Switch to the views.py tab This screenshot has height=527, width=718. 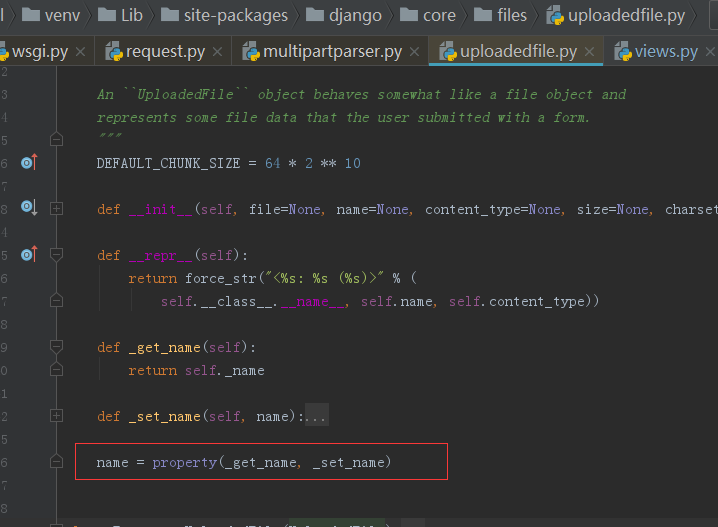coord(658,51)
